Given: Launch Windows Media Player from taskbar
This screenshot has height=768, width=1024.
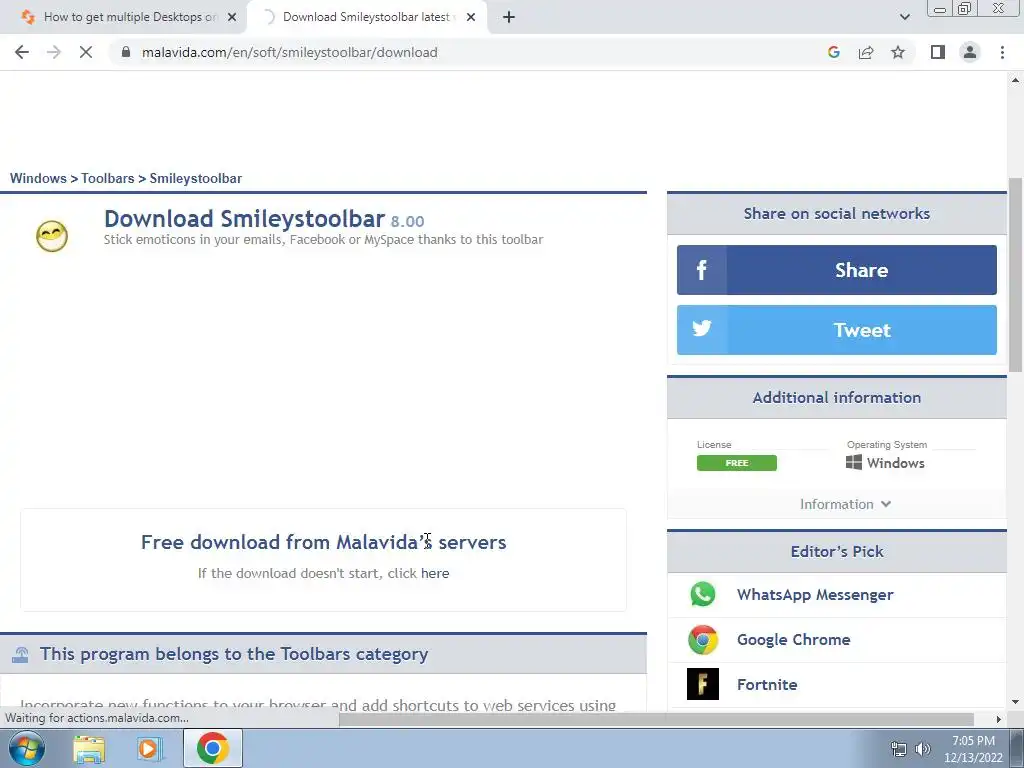Looking at the screenshot, I should coord(149,749).
